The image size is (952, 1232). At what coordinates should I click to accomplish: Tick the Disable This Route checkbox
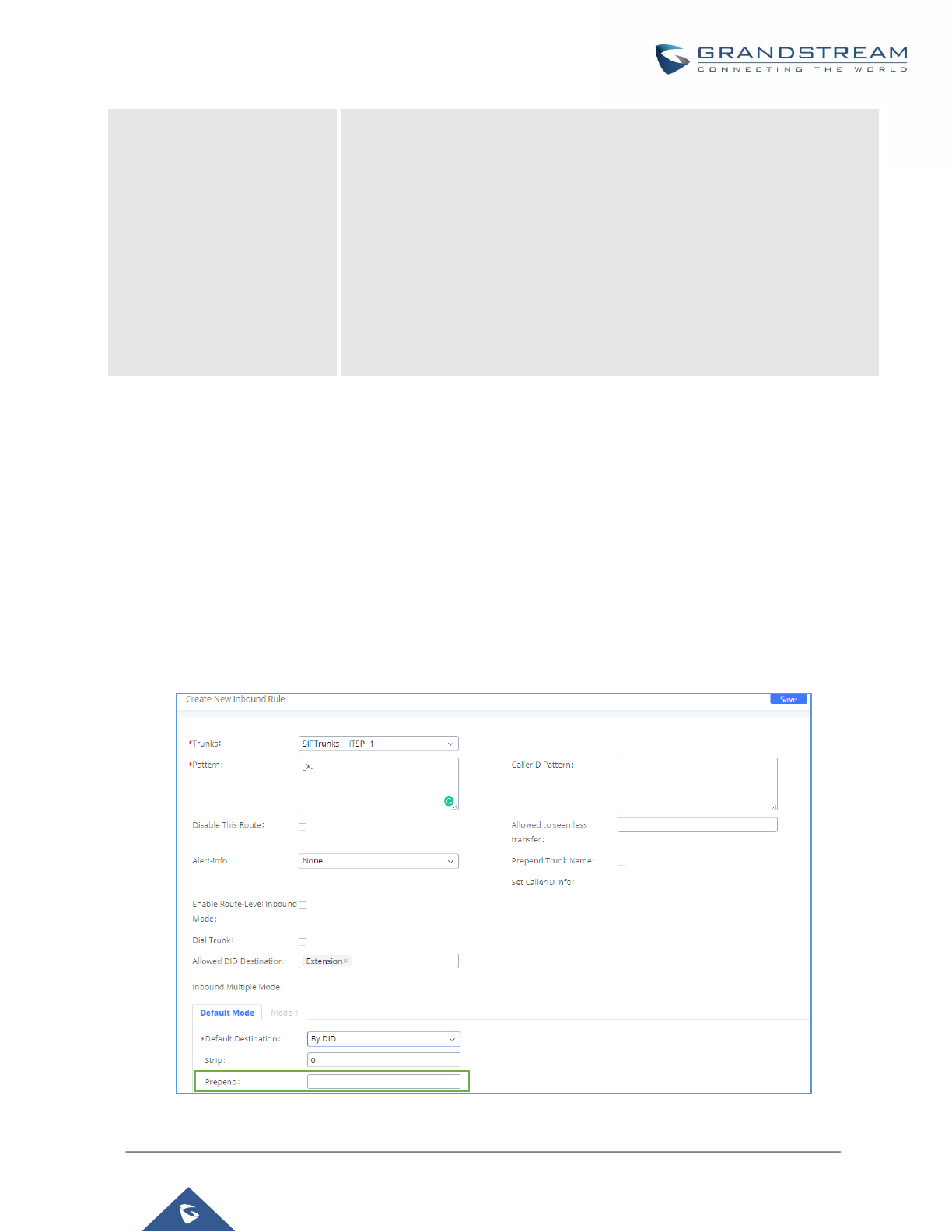[303, 827]
